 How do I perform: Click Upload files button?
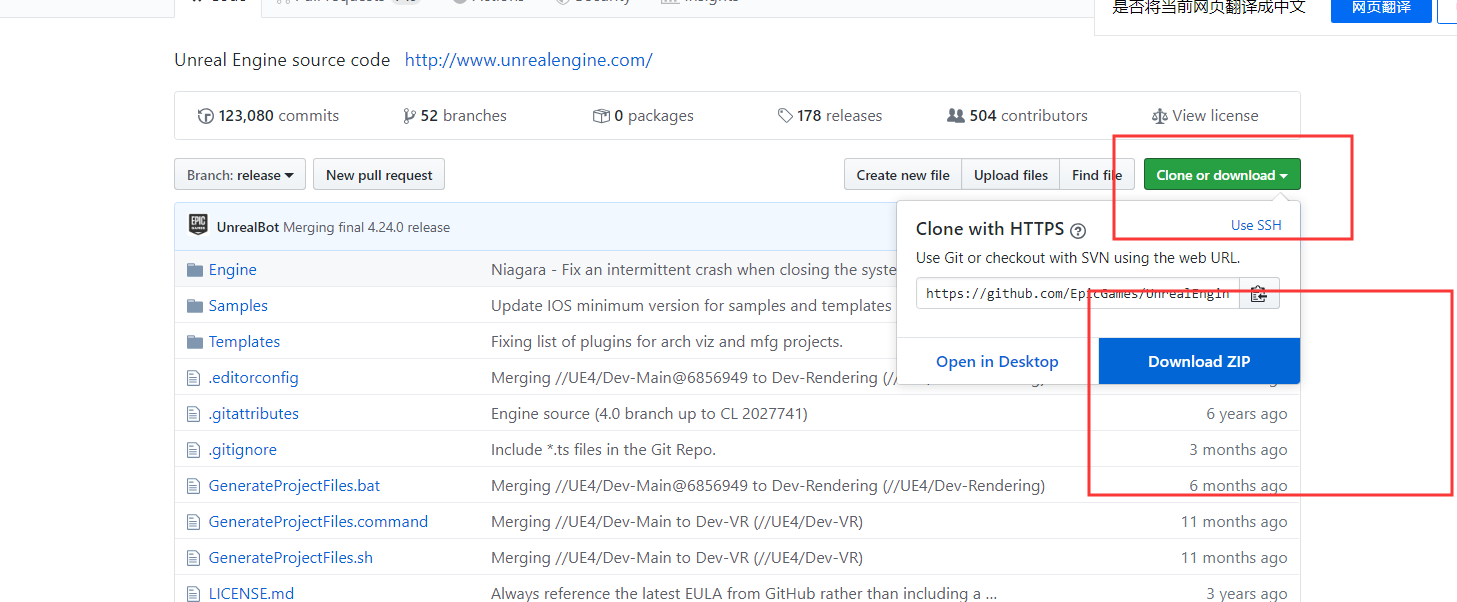click(1011, 175)
